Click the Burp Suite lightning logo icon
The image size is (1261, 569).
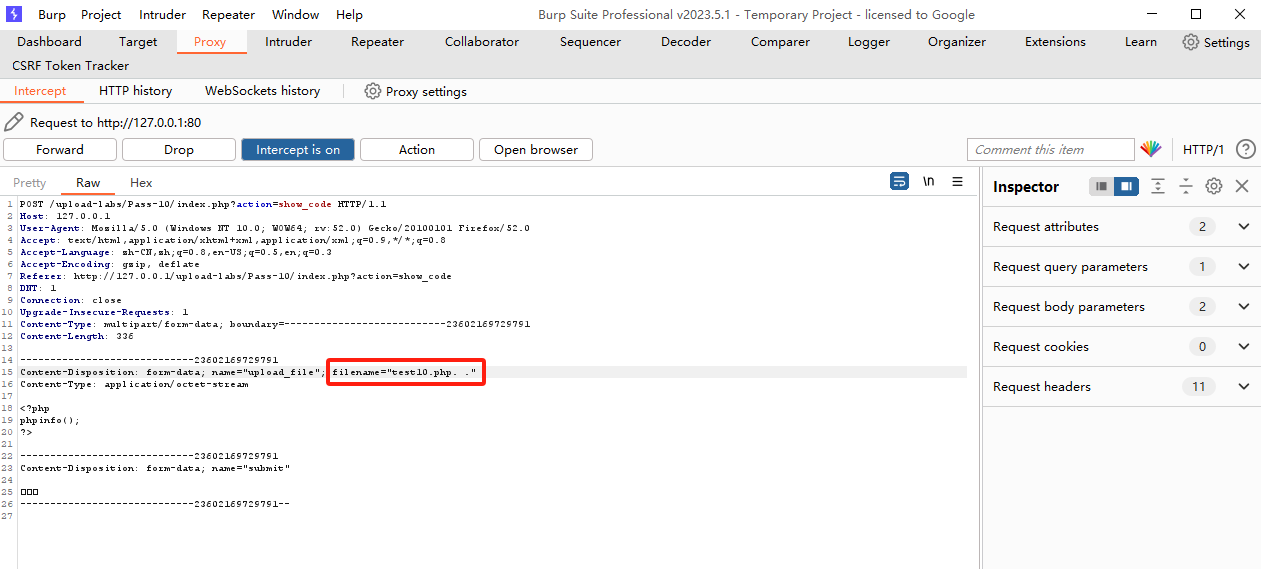click(14, 14)
